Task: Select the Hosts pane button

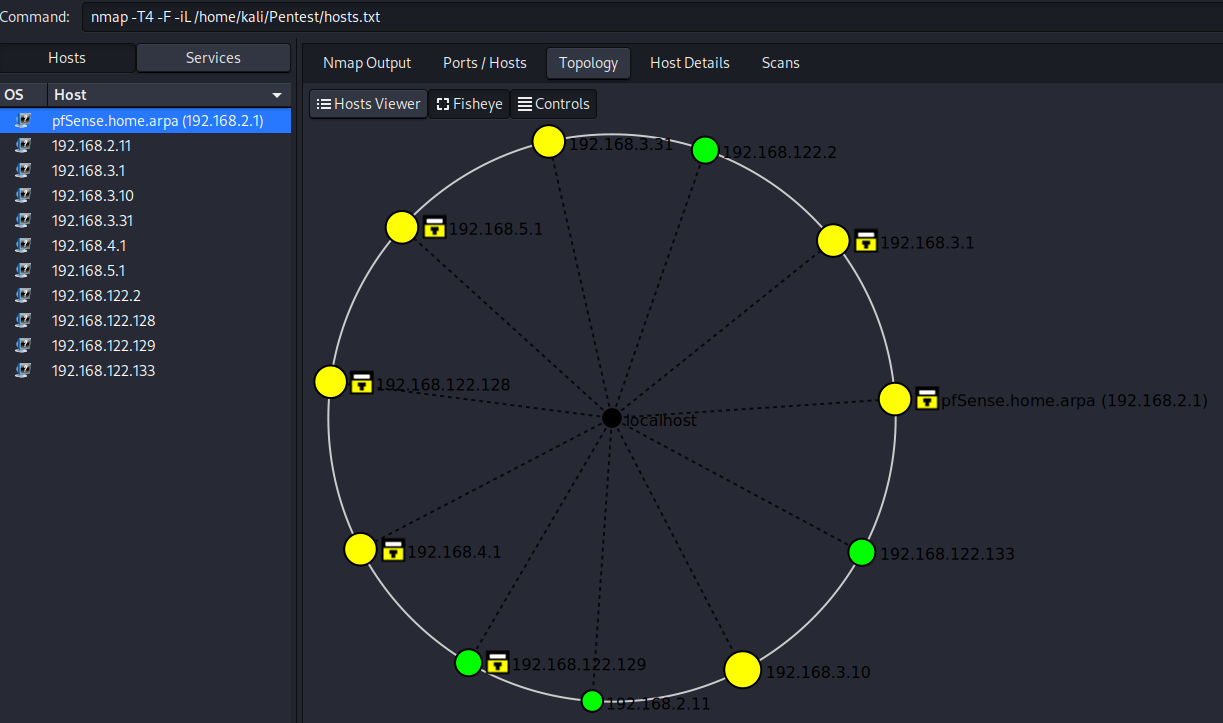Action: [67, 58]
